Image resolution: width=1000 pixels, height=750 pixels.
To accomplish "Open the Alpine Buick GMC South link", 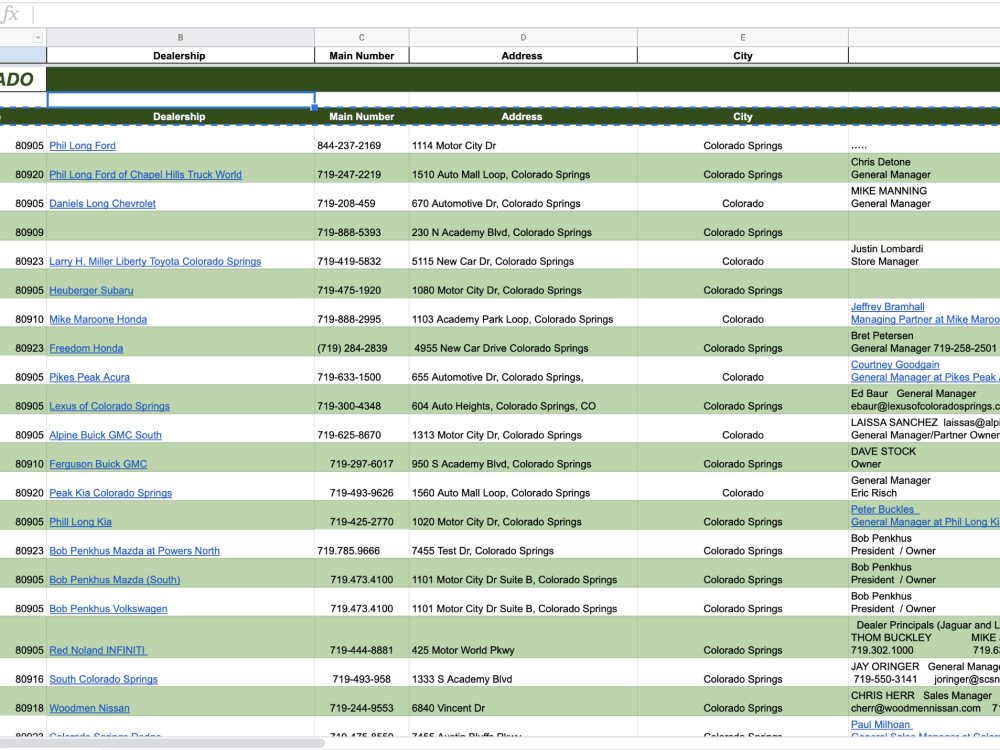I will pos(105,435).
